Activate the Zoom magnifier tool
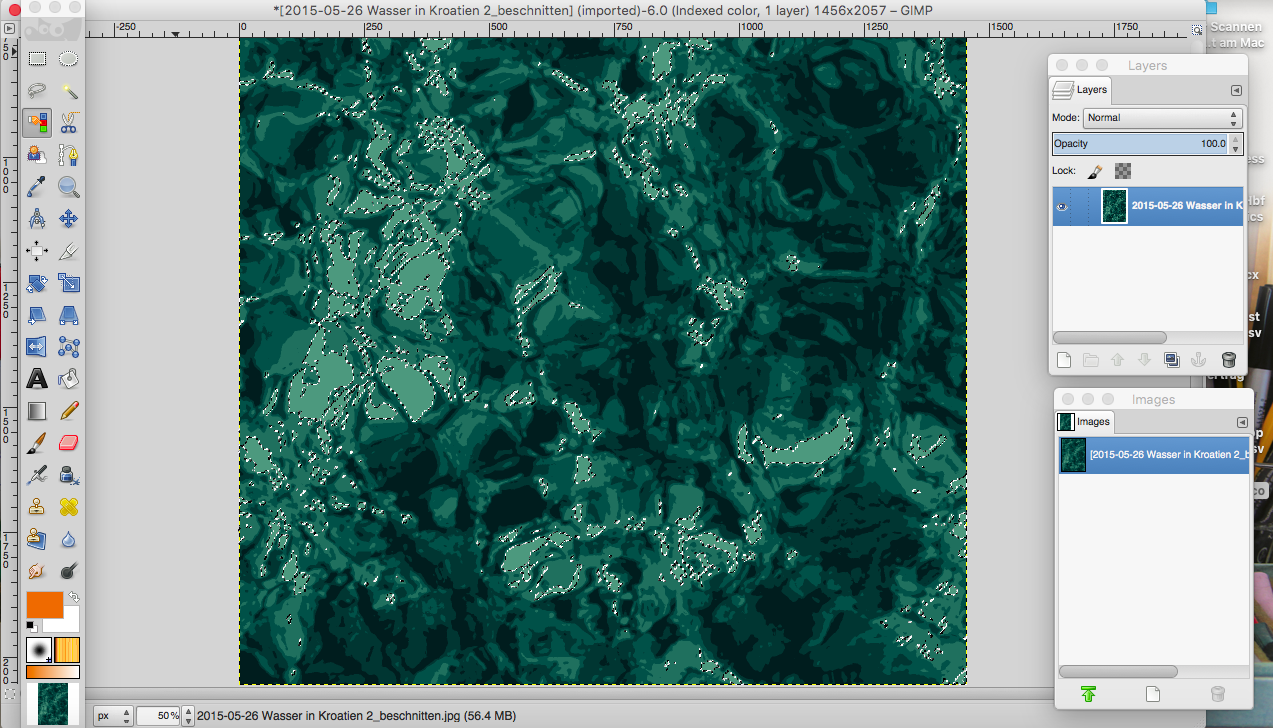The height and width of the screenshot is (728, 1273). click(x=69, y=187)
